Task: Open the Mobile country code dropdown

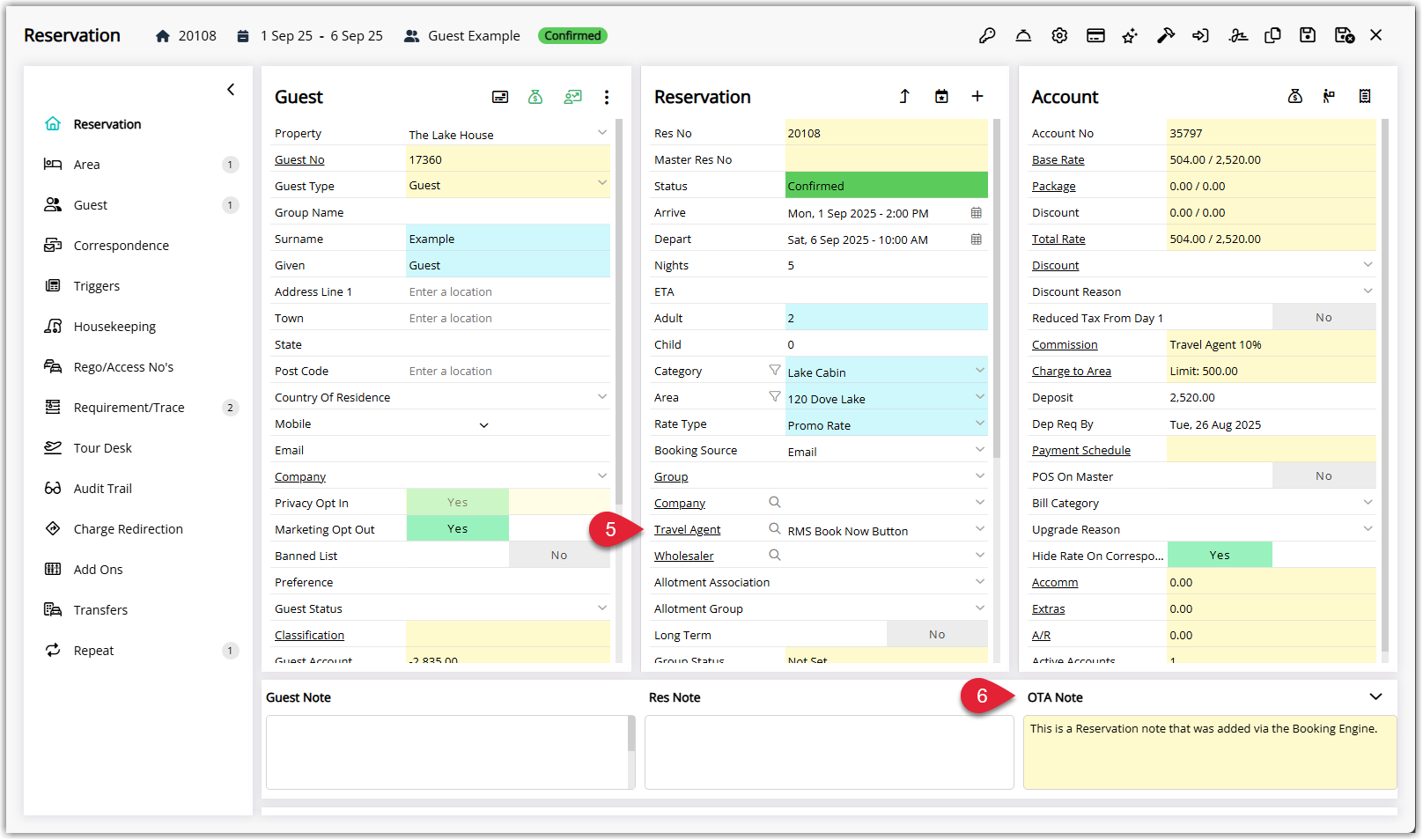Action: click(483, 425)
